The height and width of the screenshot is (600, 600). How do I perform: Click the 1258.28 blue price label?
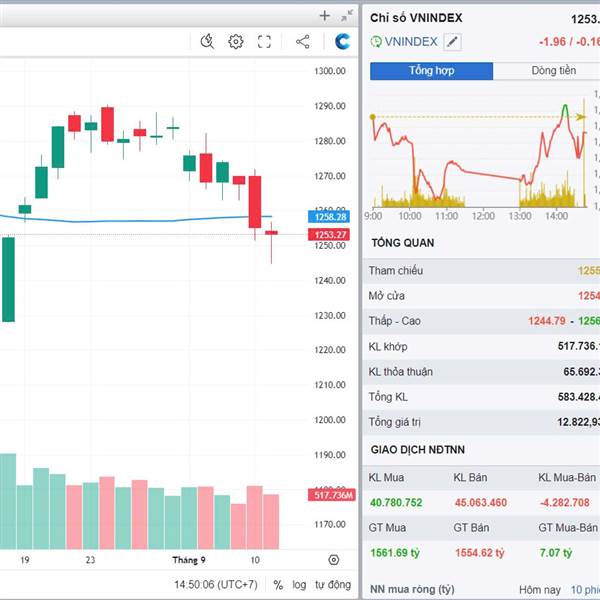tap(329, 217)
